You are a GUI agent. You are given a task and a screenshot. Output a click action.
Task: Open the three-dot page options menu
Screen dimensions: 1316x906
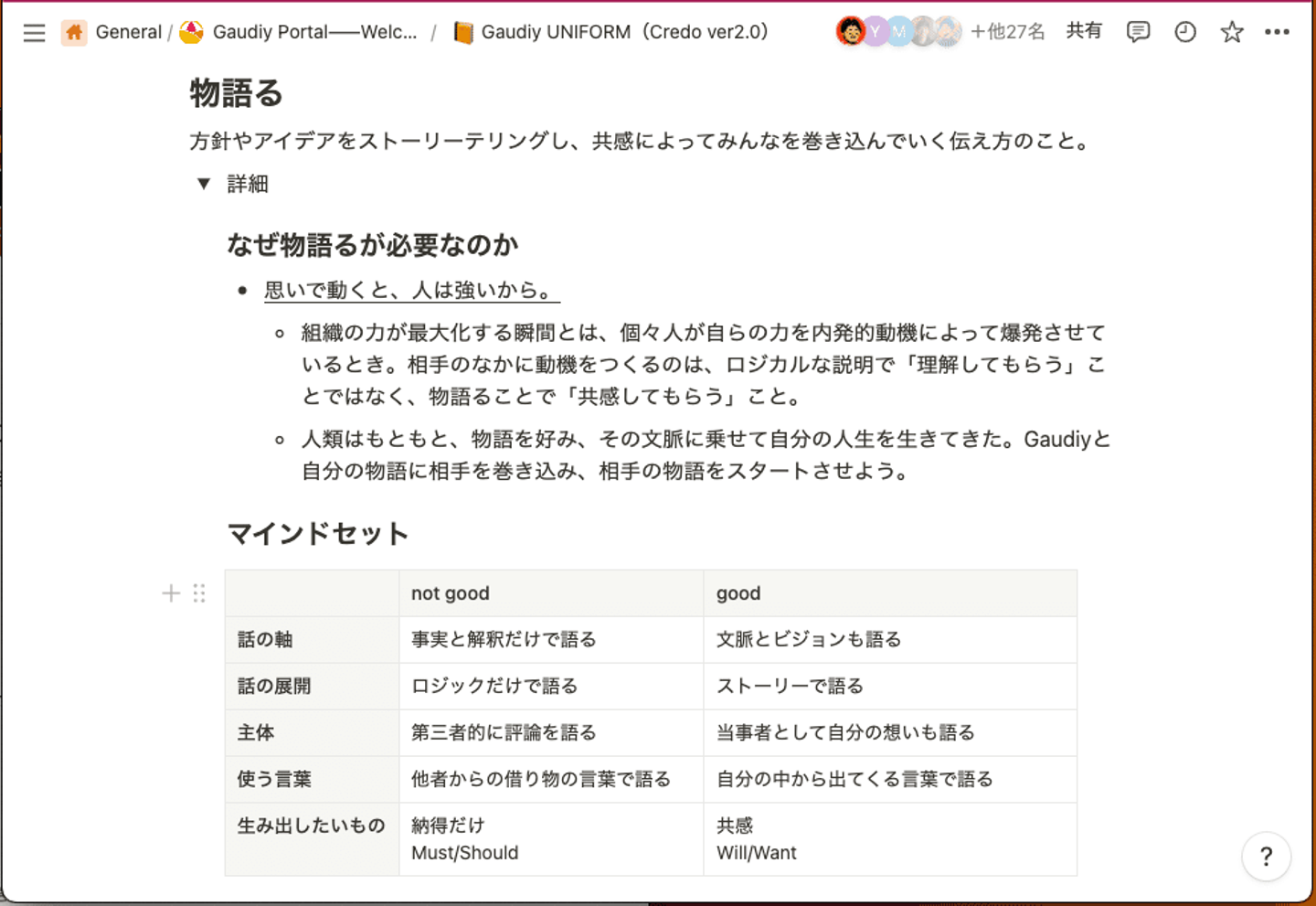(x=1277, y=32)
